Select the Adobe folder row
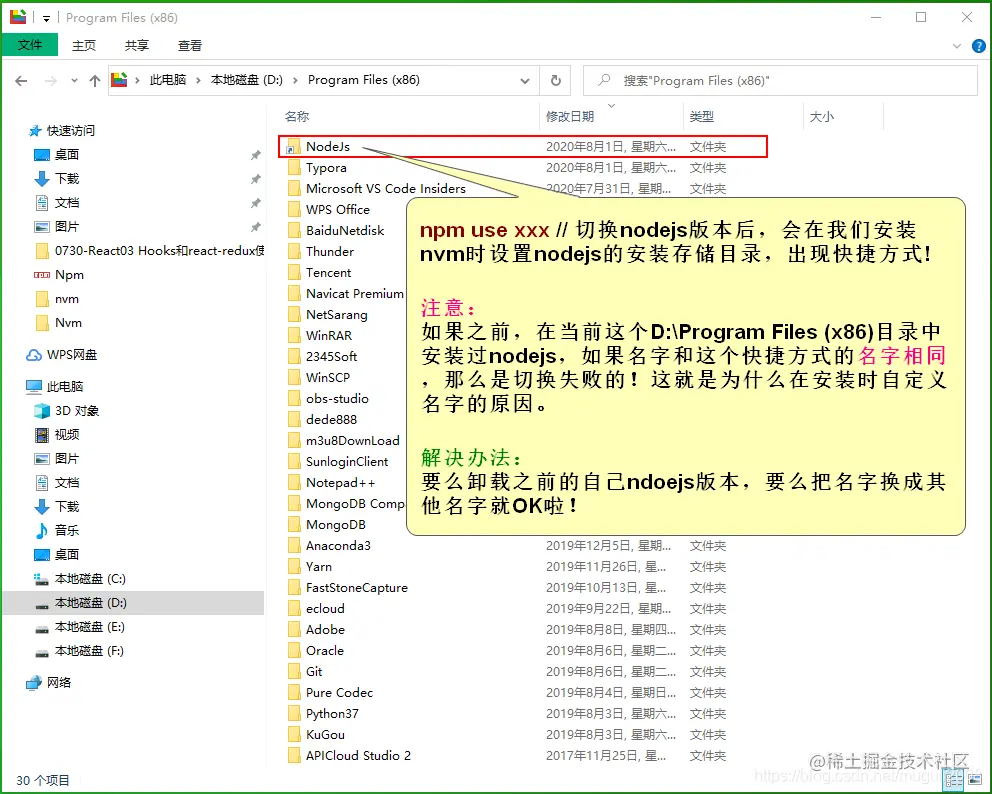The width and height of the screenshot is (992, 794). (x=506, y=630)
